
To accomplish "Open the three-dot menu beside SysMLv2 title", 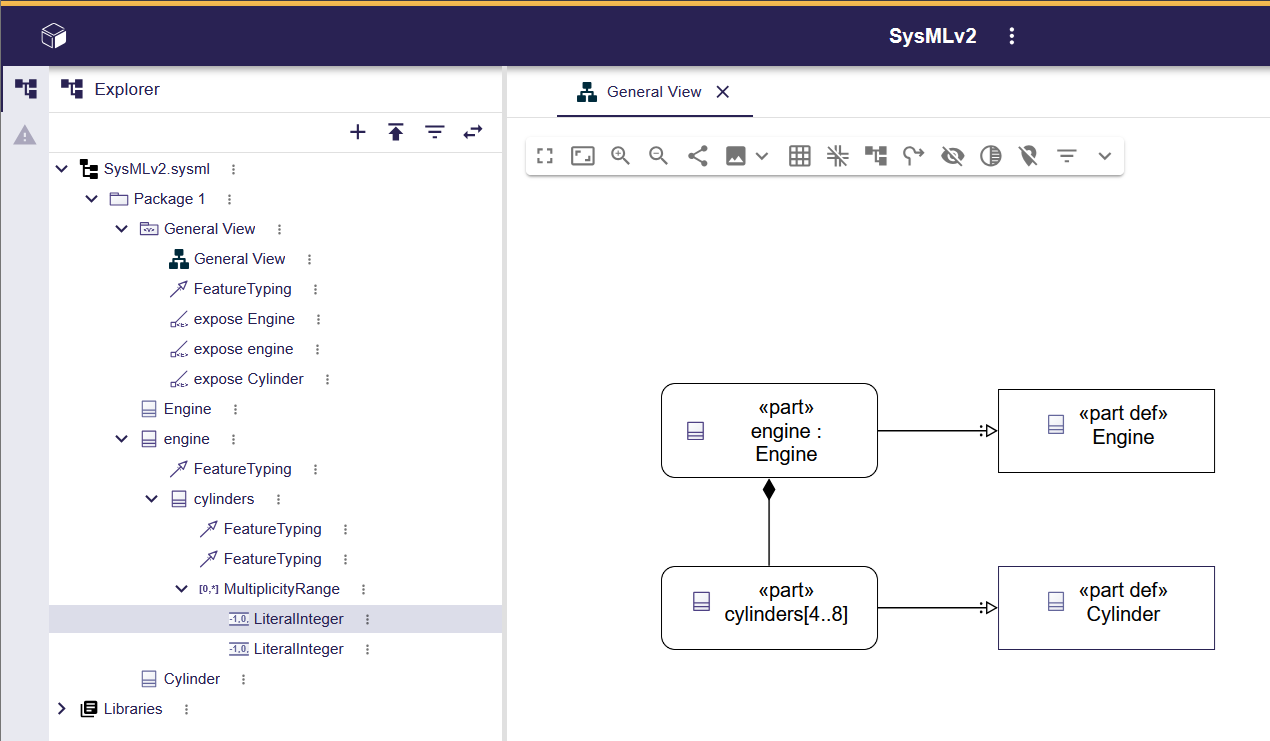I will (x=1012, y=36).
